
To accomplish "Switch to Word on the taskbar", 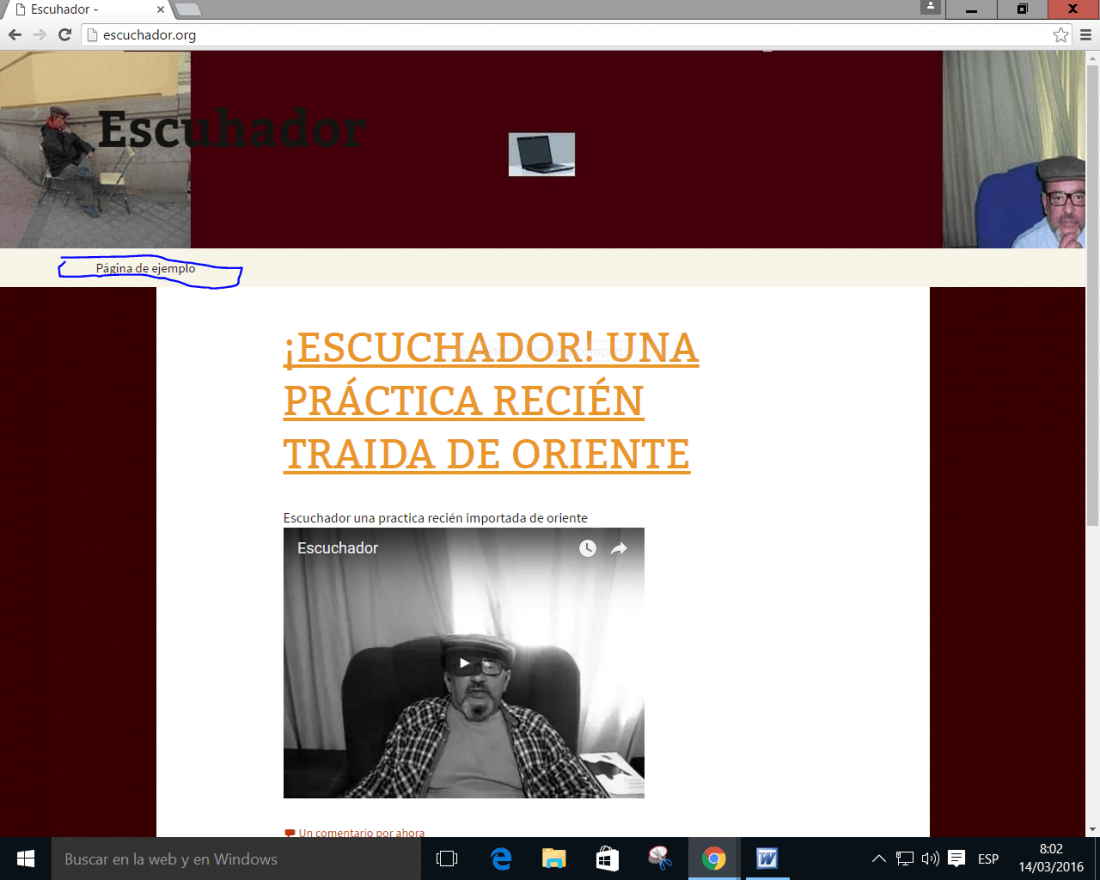I will (x=767, y=859).
